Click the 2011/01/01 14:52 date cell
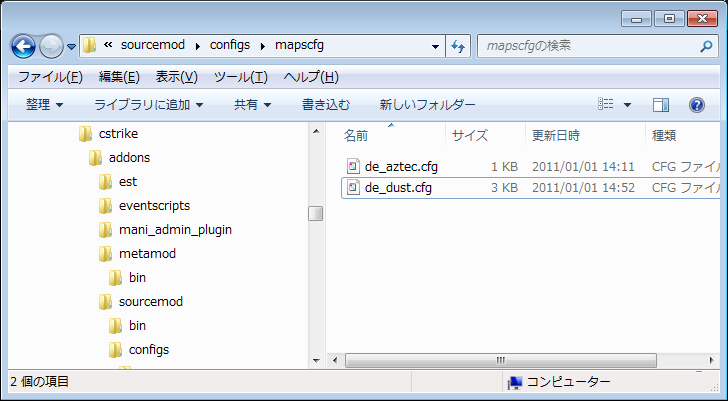 point(583,188)
